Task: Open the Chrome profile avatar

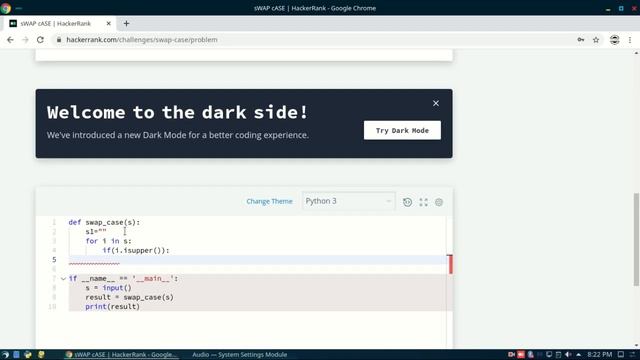Action: point(614,40)
